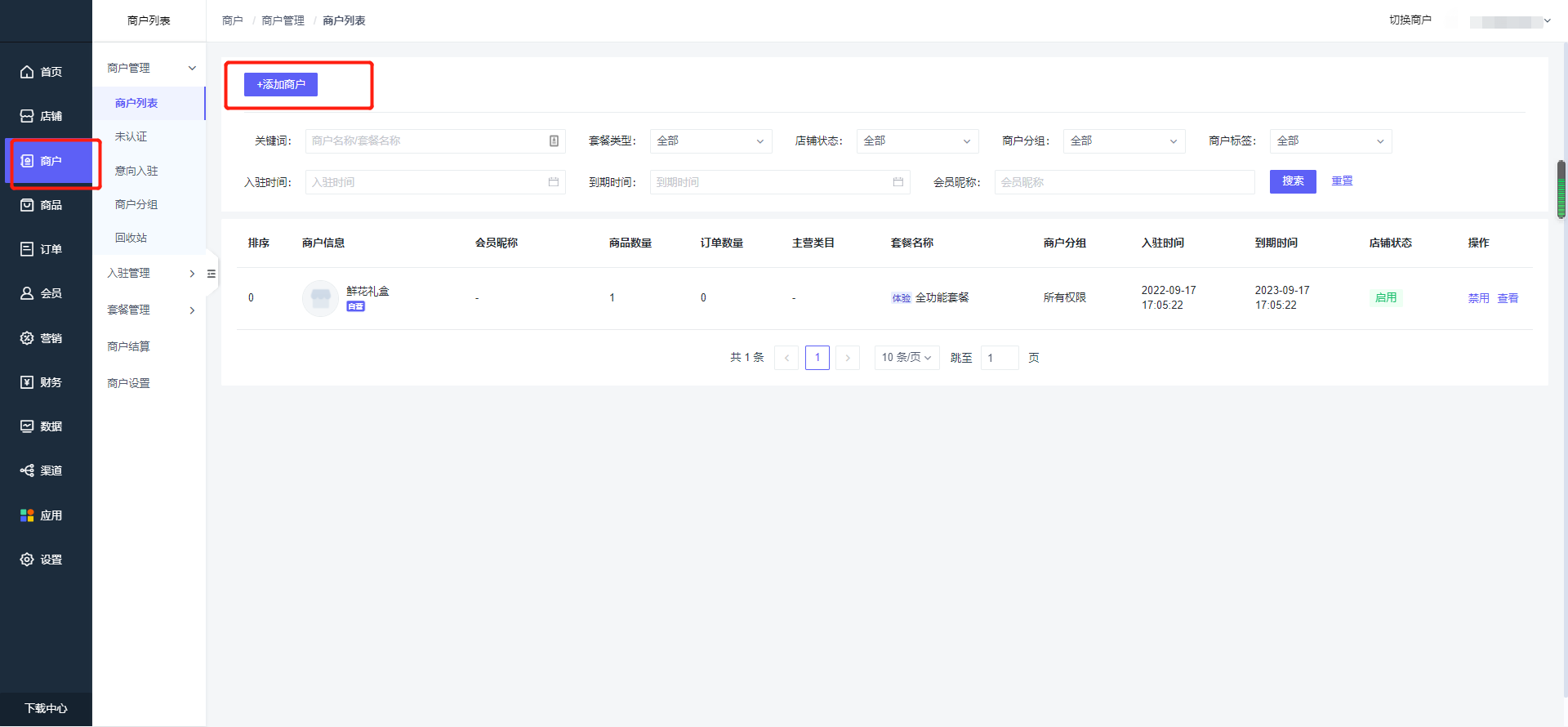Click the 财务 finance icon

click(x=27, y=382)
